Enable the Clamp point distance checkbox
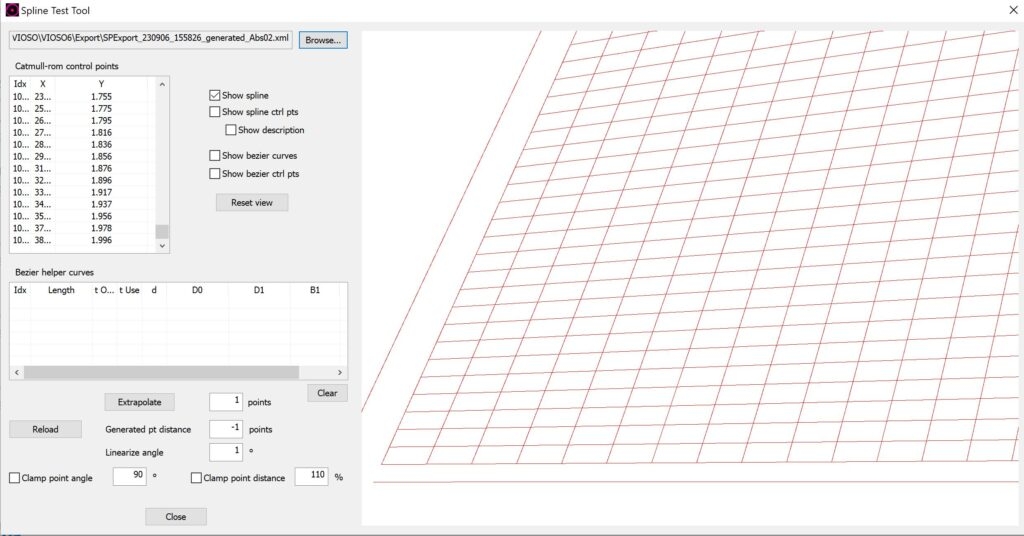1024x536 pixels. pyautogui.click(x=196, y=478)
